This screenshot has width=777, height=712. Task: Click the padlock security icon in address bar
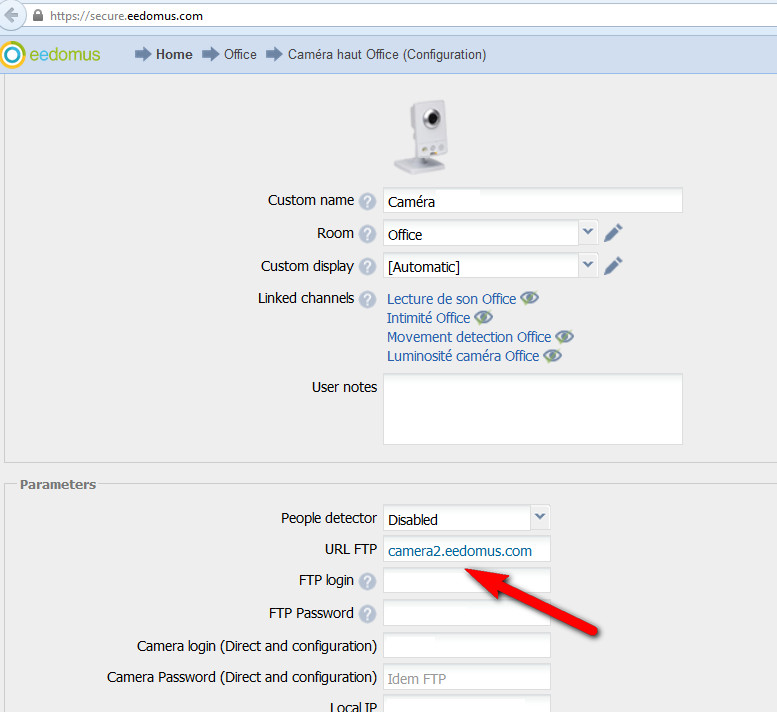tap(38, 15)
